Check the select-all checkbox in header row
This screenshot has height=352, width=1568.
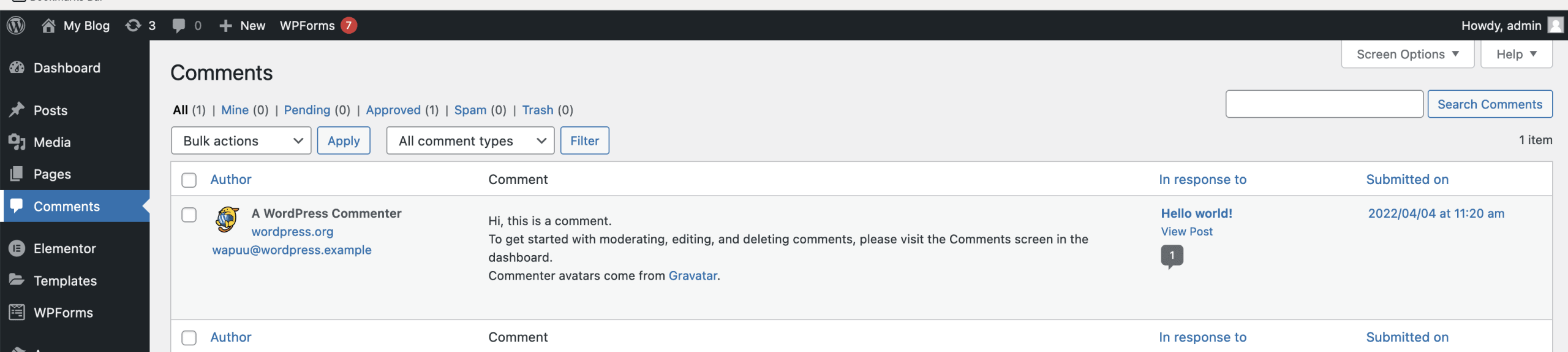click(x=189, y=180)
